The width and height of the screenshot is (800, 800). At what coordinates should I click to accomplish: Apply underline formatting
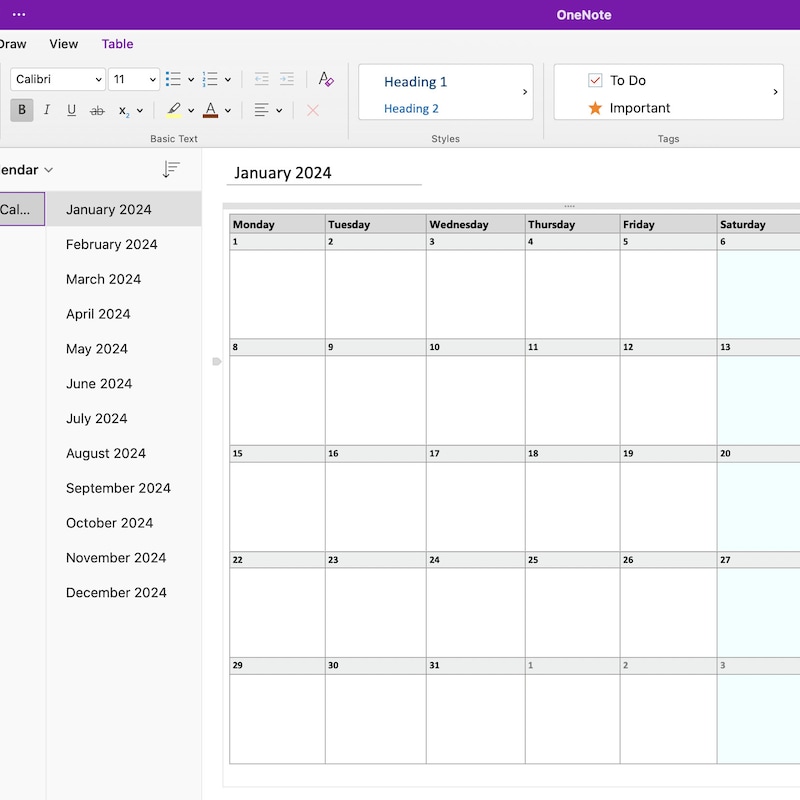tap(71, 110)
